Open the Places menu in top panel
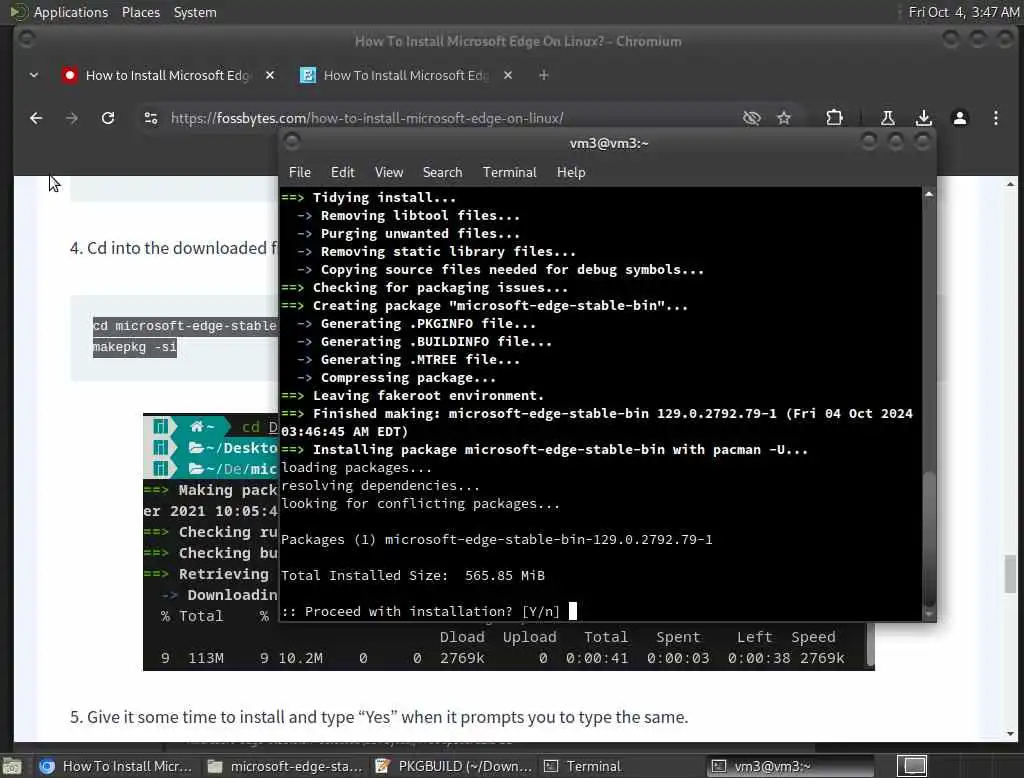The image size is (1024, 778). (x=140, y=12)
